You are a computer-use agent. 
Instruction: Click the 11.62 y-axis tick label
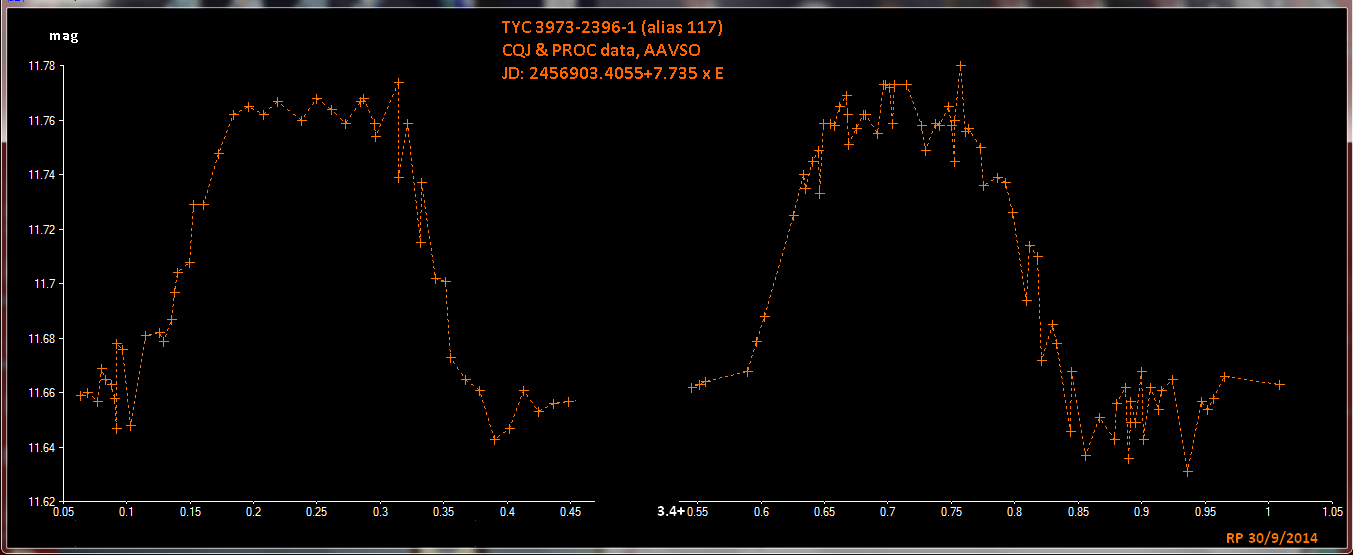tap(41, 502)
